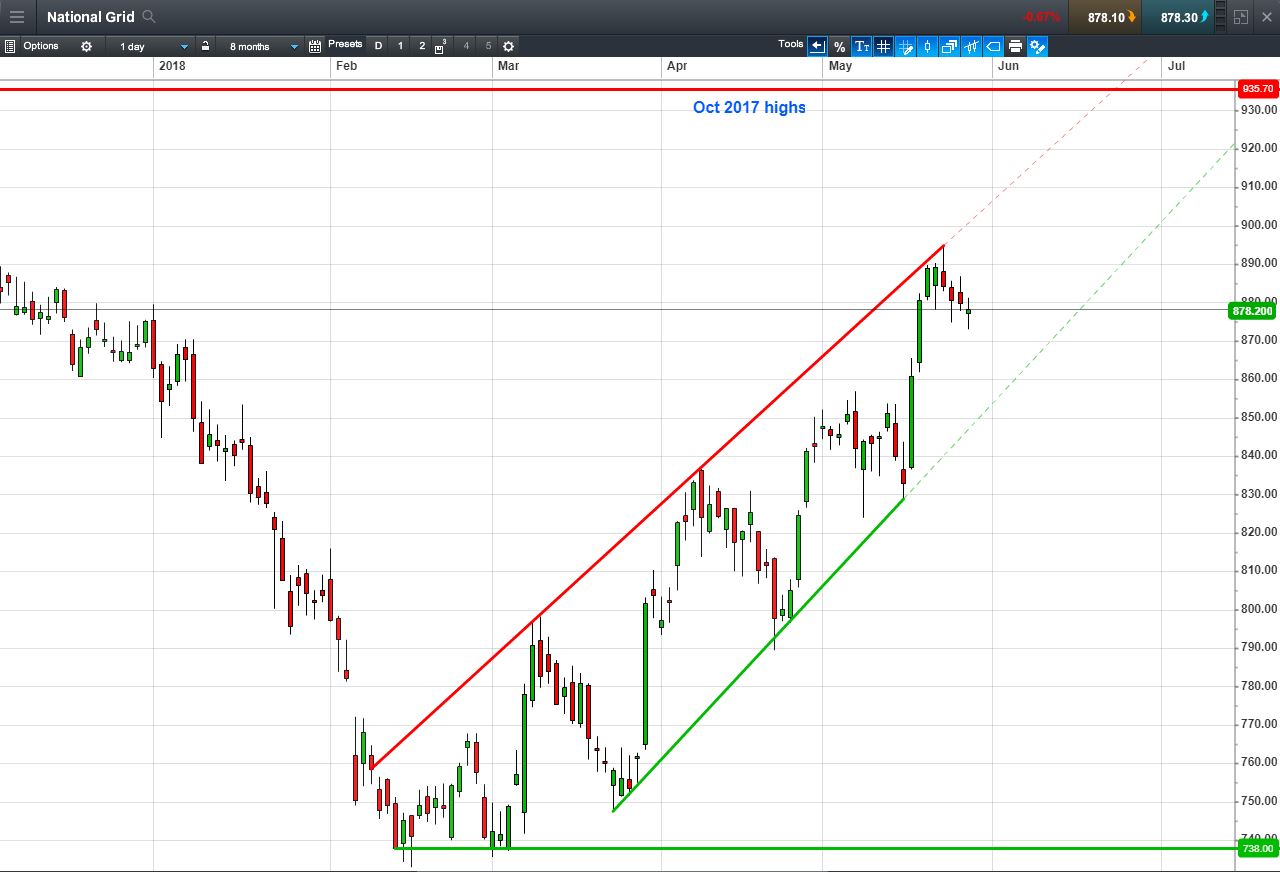Screen dimensions: 1280x872
Task: Click the sell price 878.10
Action: point(1105,17)
